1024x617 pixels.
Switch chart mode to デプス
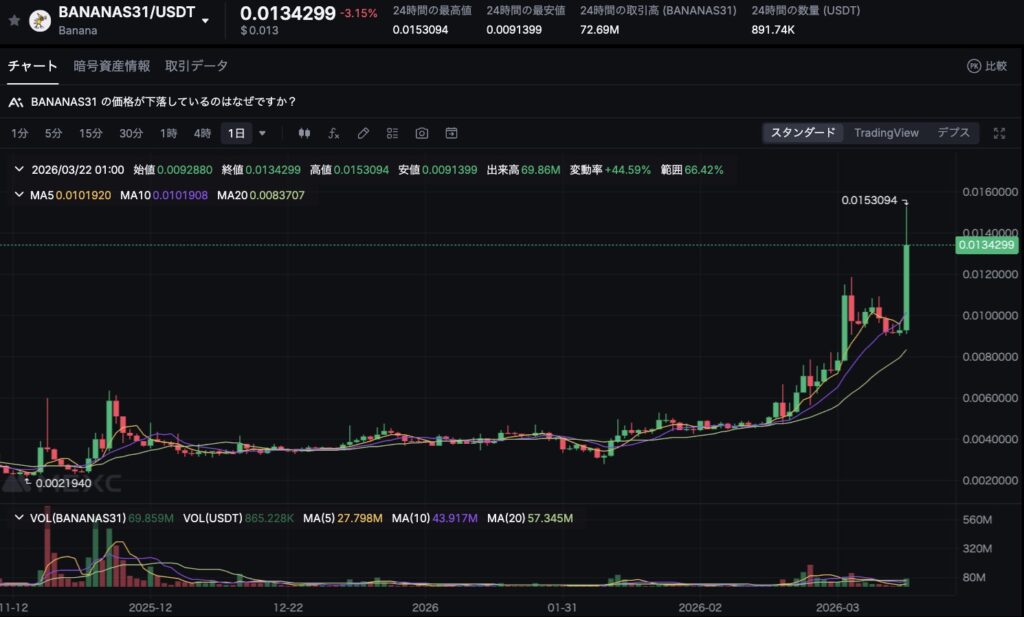(x=953, y=133)
